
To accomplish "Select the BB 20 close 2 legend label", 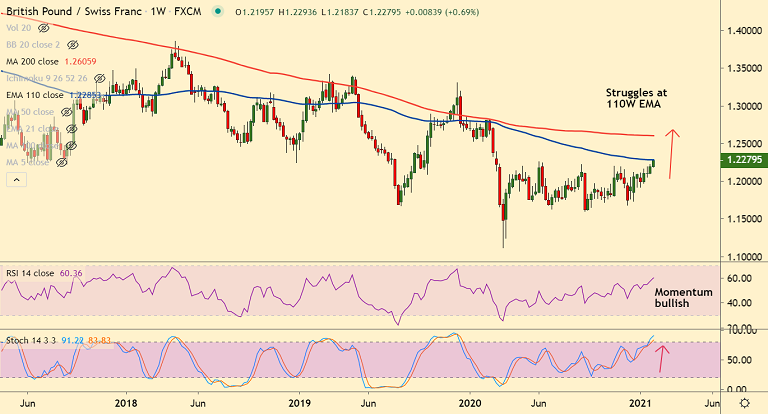I will (33, 45).
